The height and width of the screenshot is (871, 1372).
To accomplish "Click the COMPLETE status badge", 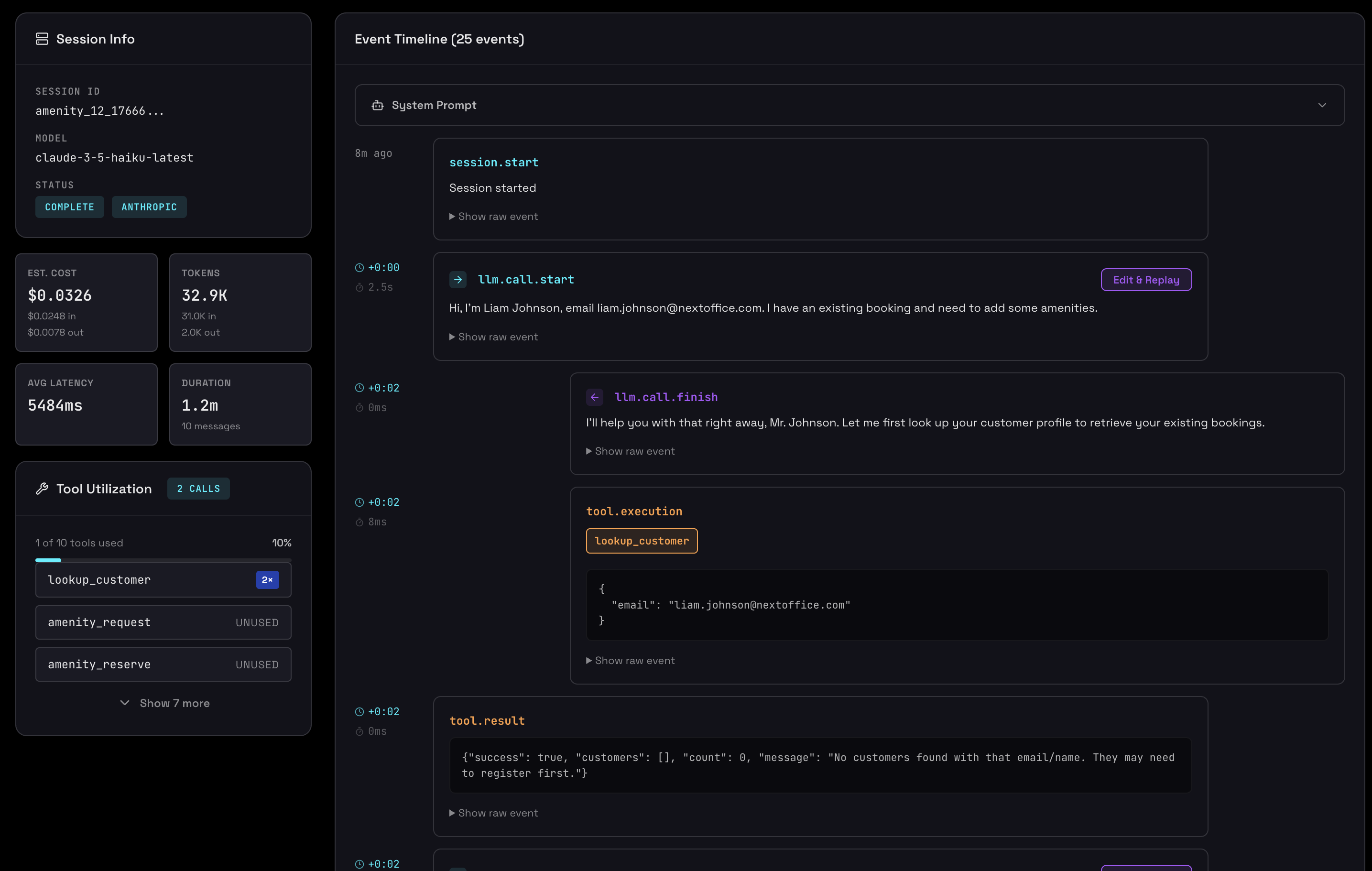I will click(x=69, y=207).
